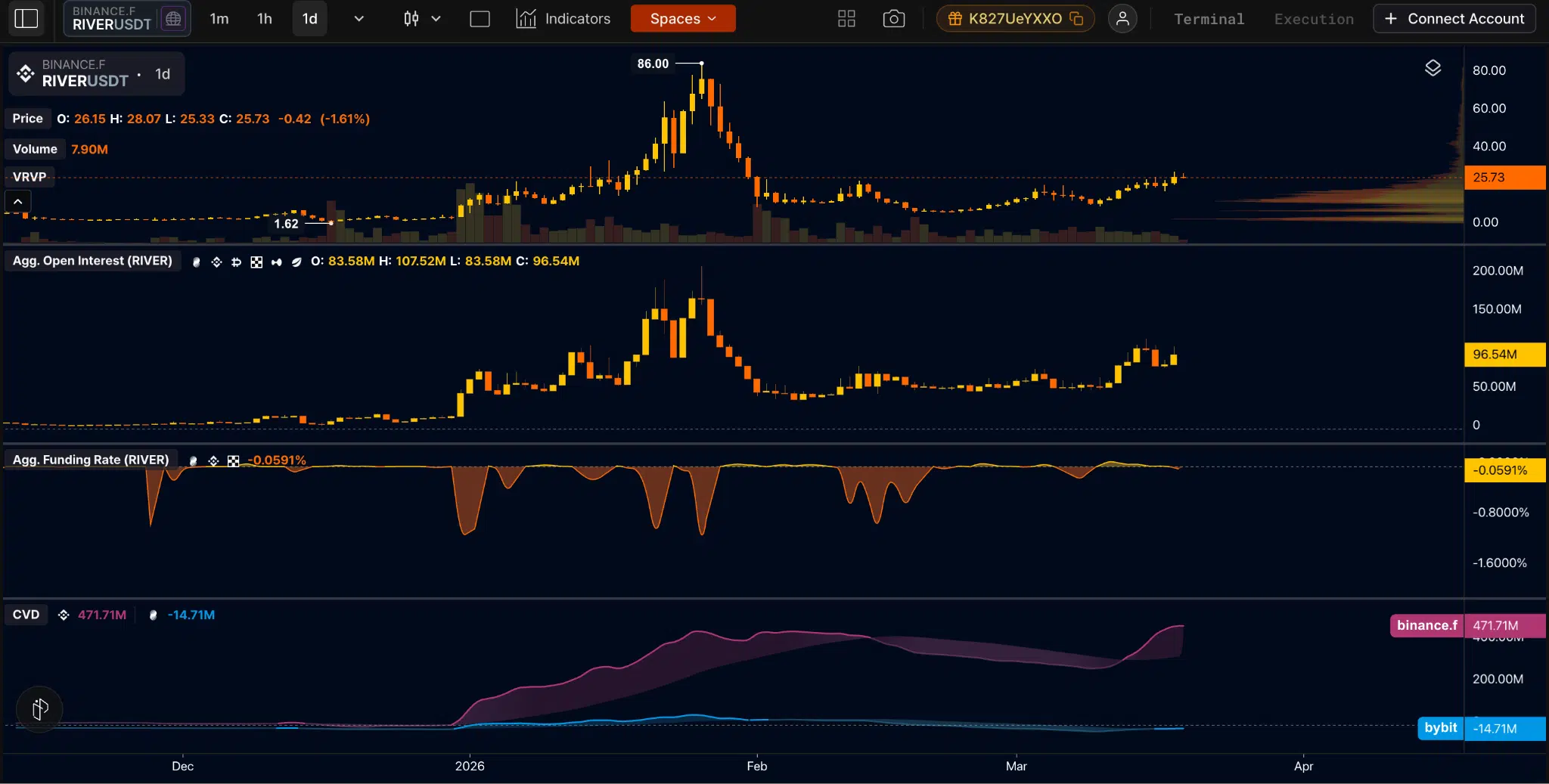
Task: Open layers manager icon on price chart
Action: (1433, 68)
